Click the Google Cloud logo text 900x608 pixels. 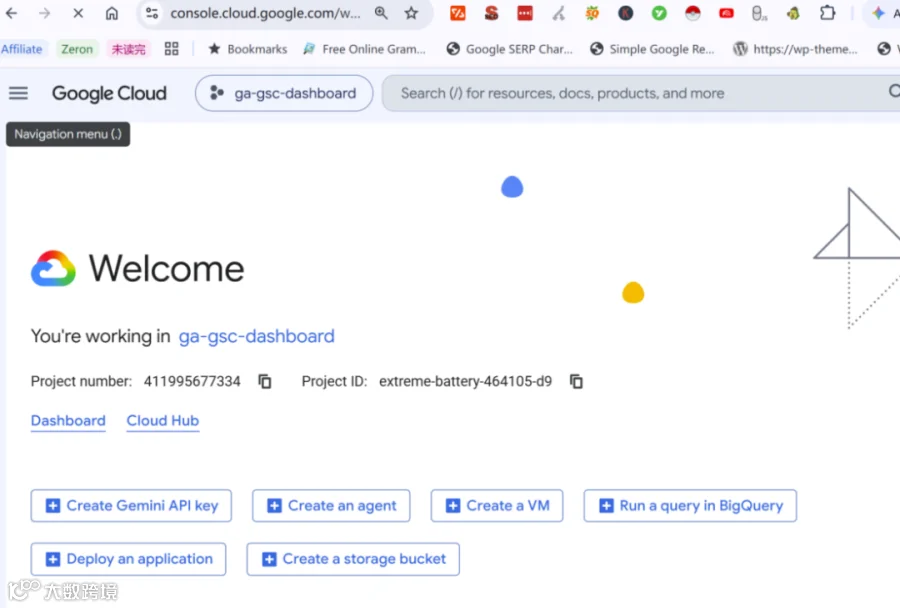tap(109, 93)
